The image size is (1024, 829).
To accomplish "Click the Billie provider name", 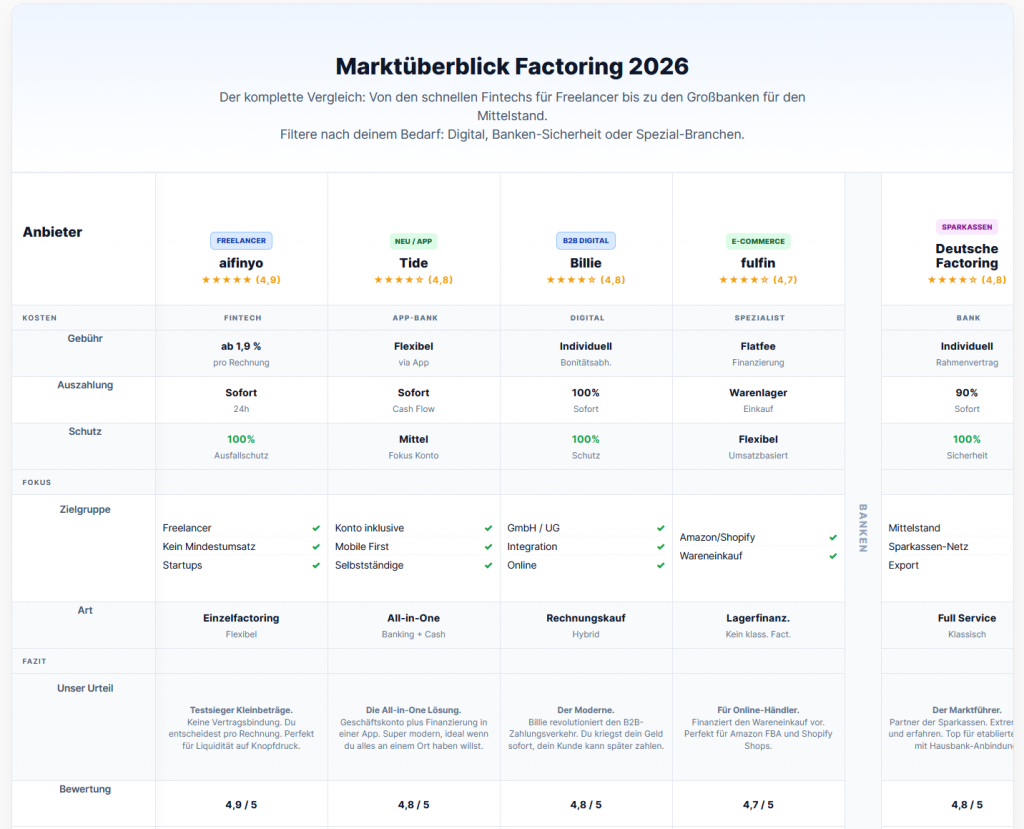I will (586, 262).
